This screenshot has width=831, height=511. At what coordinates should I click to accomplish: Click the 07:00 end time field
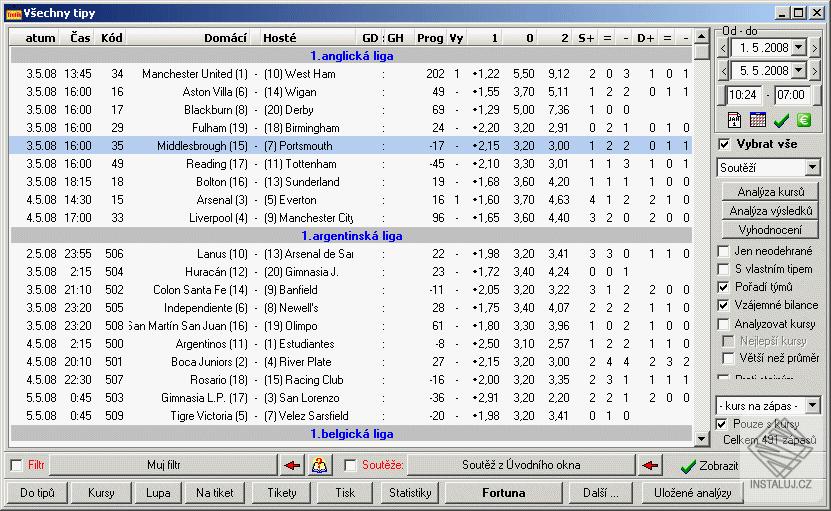(x=792, y=95)
